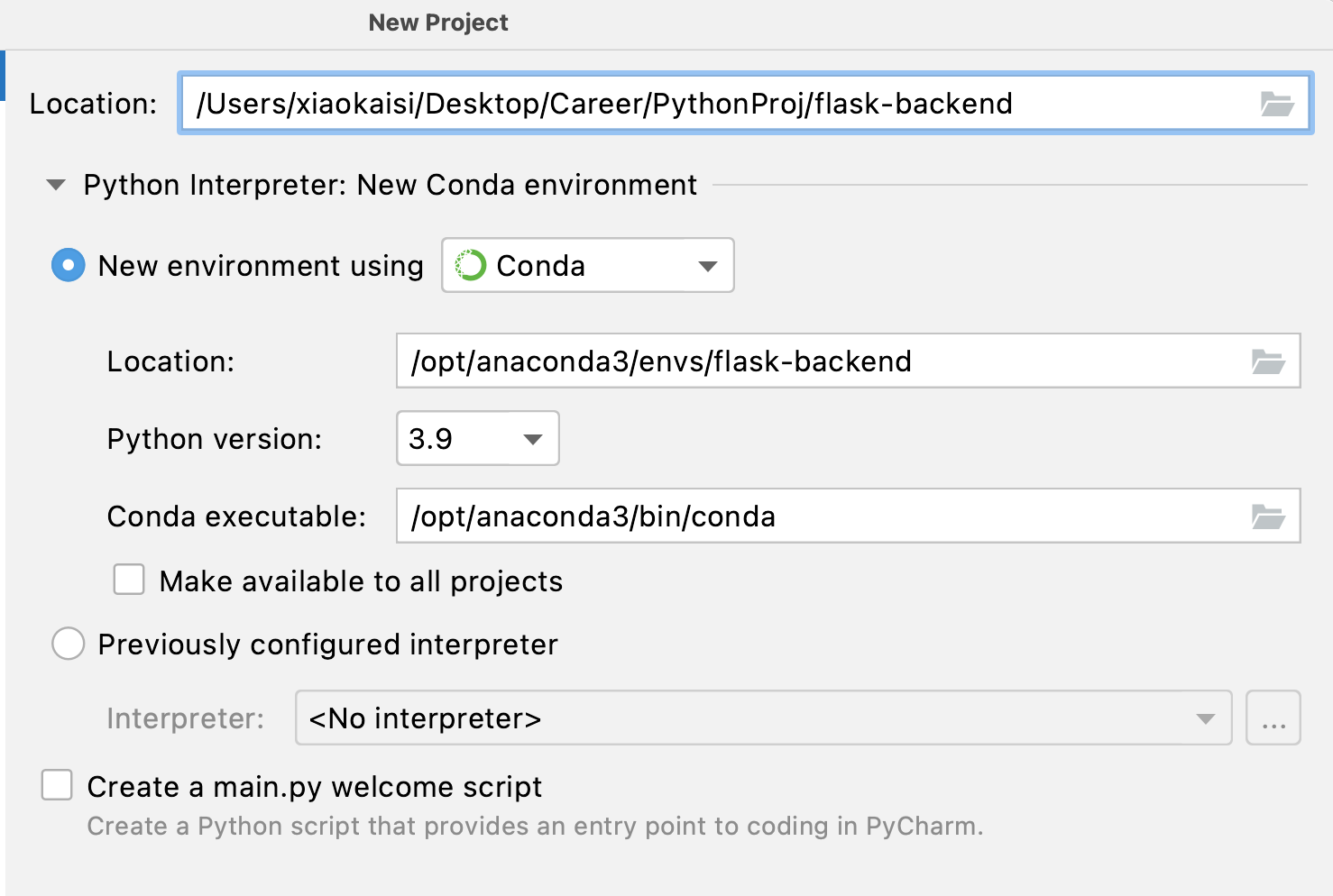Tick Create a main.py welcome script checkbox
The height and width of the screenshot is (896, 1333).
pyautogui.click(x=57, y=785)
